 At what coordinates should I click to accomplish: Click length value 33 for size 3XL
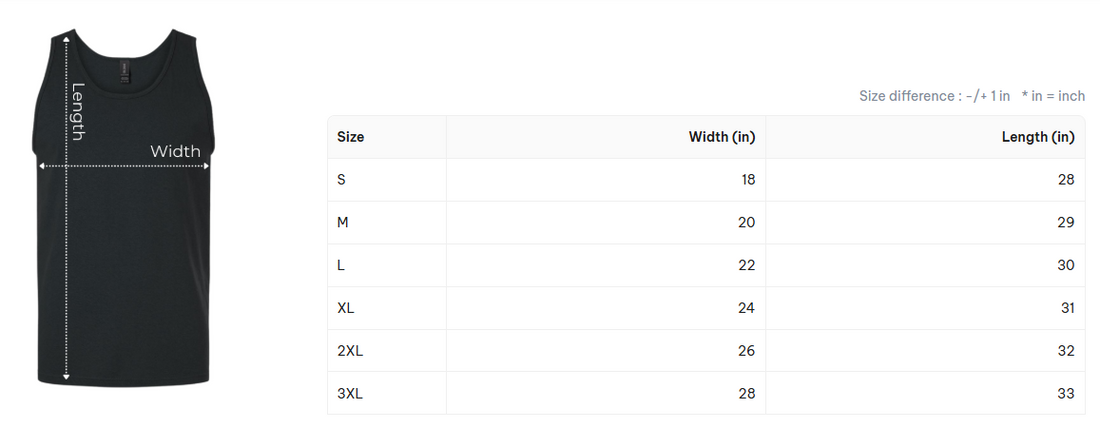[1066, 394]
